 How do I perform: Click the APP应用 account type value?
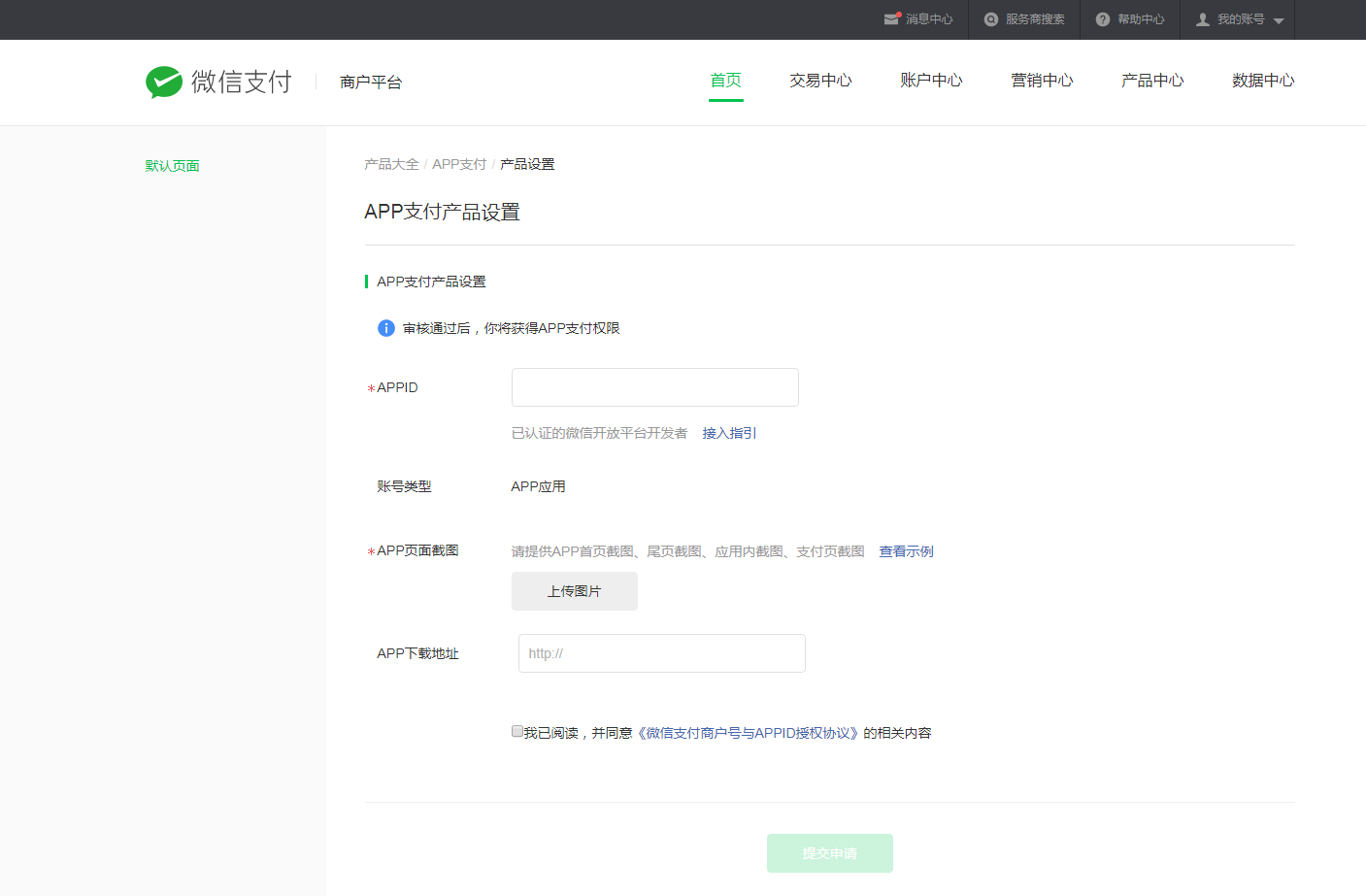tap(538, 486)
